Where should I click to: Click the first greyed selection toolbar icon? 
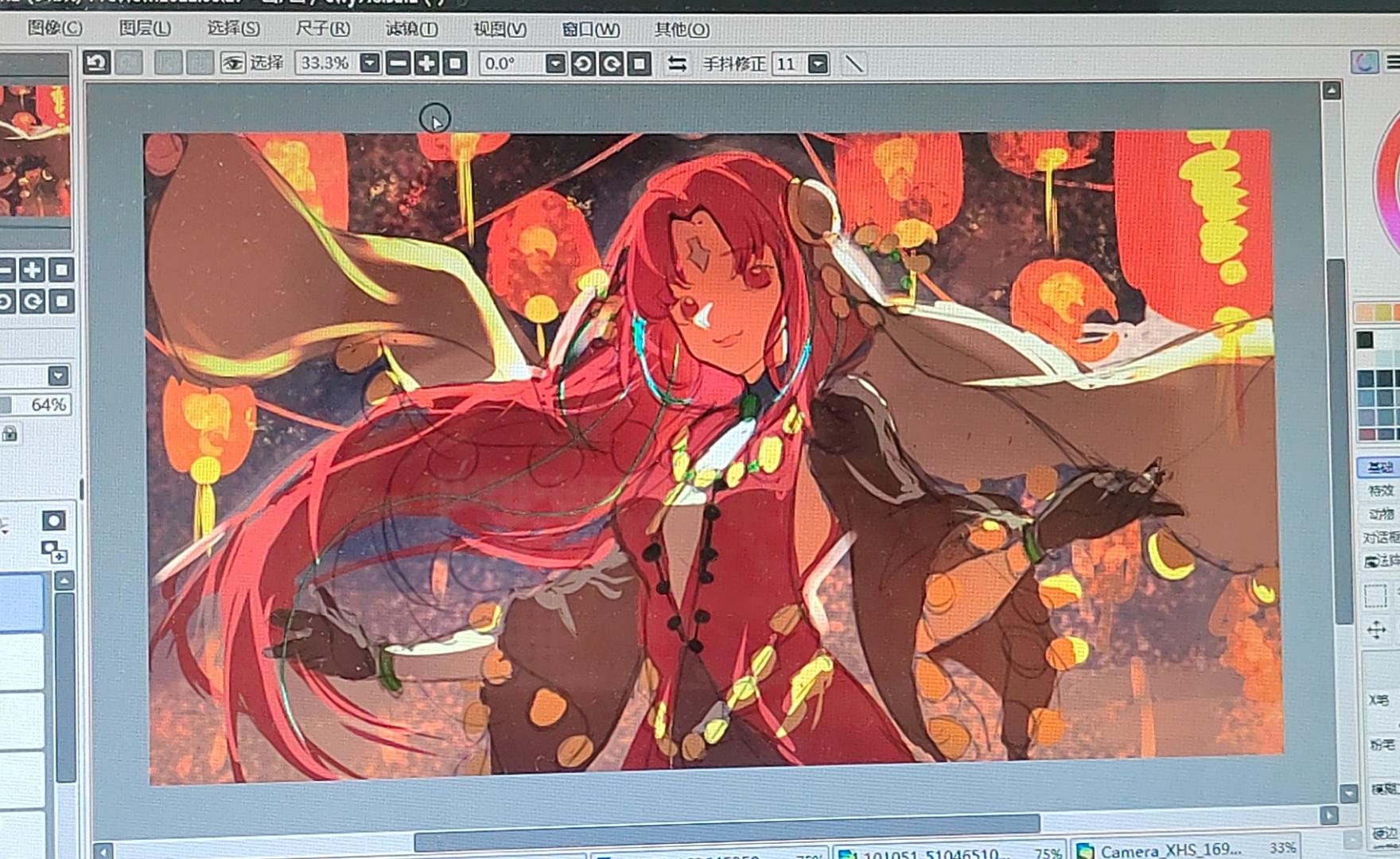168,62
